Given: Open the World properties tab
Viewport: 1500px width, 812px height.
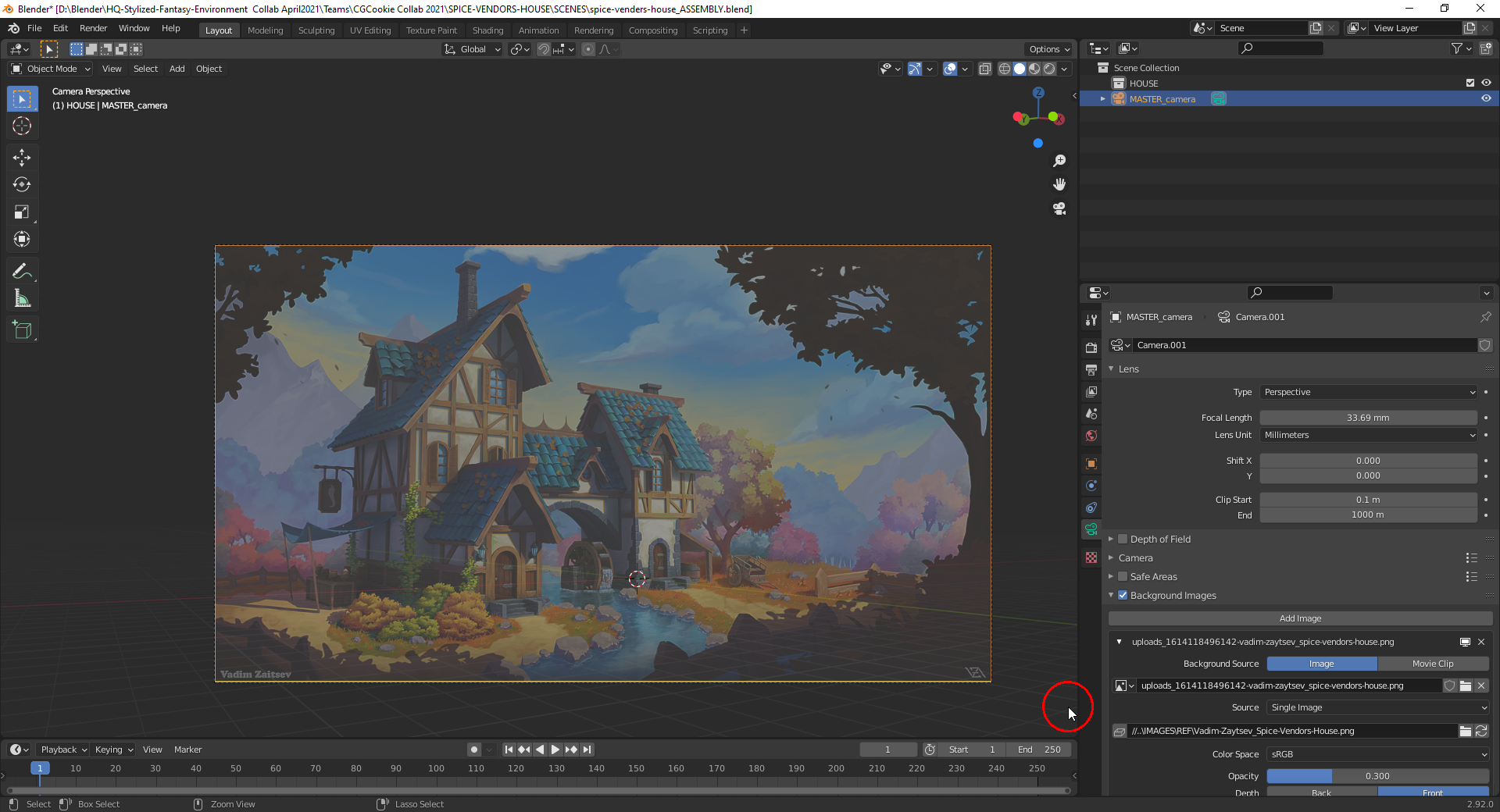Looking at the screenshot, I should click(x=1091, y=436).
